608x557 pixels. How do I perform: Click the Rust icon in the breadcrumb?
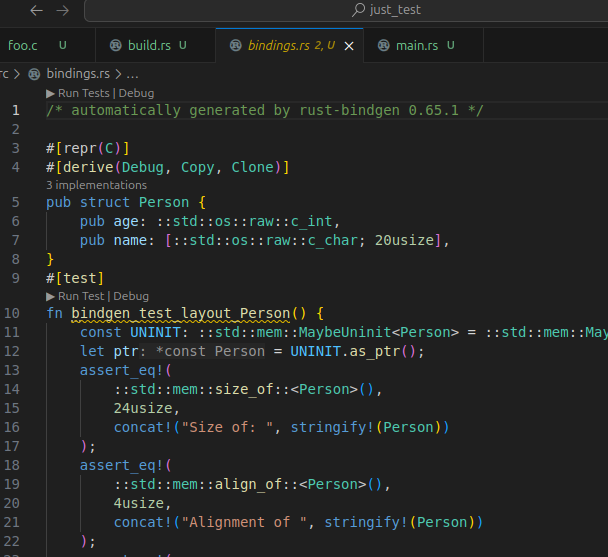pyautogui.click(x=35, y=73)
